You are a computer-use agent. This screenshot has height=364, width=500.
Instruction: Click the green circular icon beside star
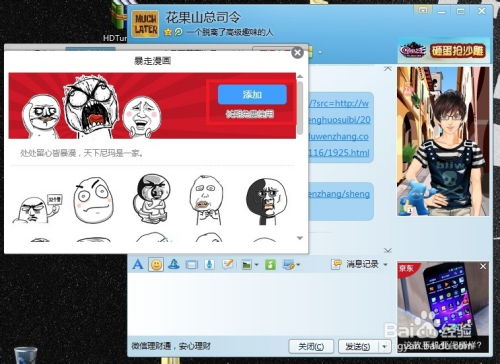[x=179, y=32]
